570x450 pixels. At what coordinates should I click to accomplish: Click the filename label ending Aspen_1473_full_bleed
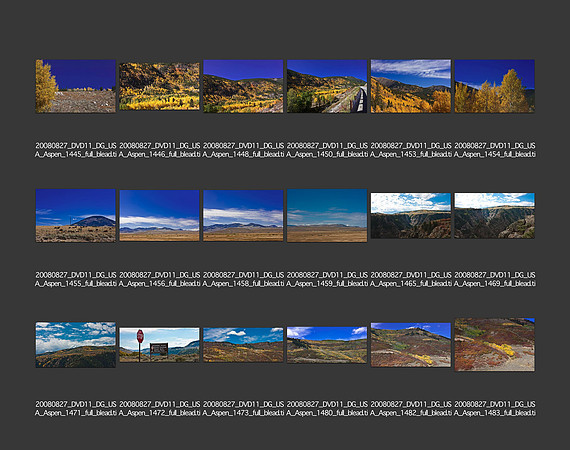tap(243, 408)
